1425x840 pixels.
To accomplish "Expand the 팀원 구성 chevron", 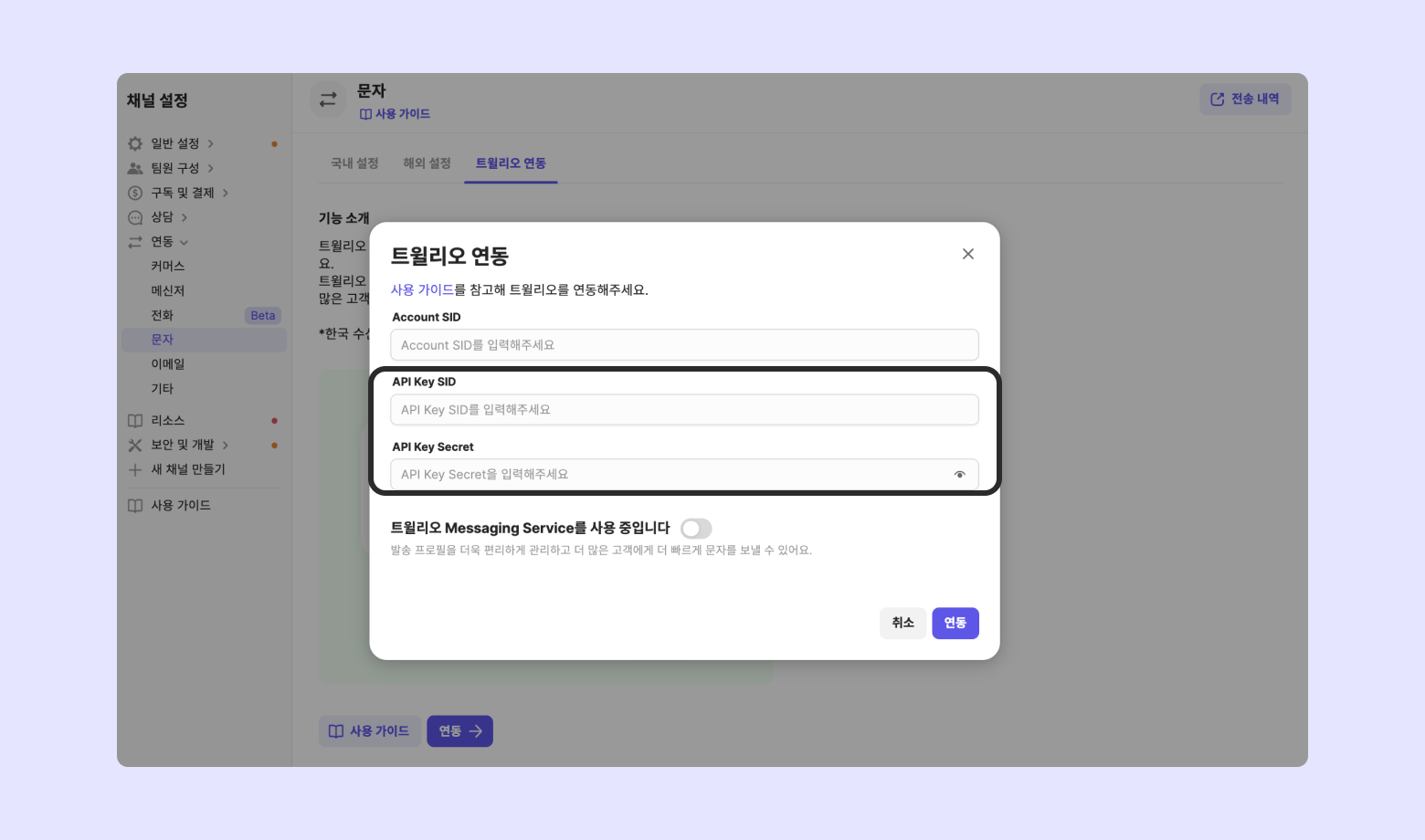I will click(x=211, y=168).
